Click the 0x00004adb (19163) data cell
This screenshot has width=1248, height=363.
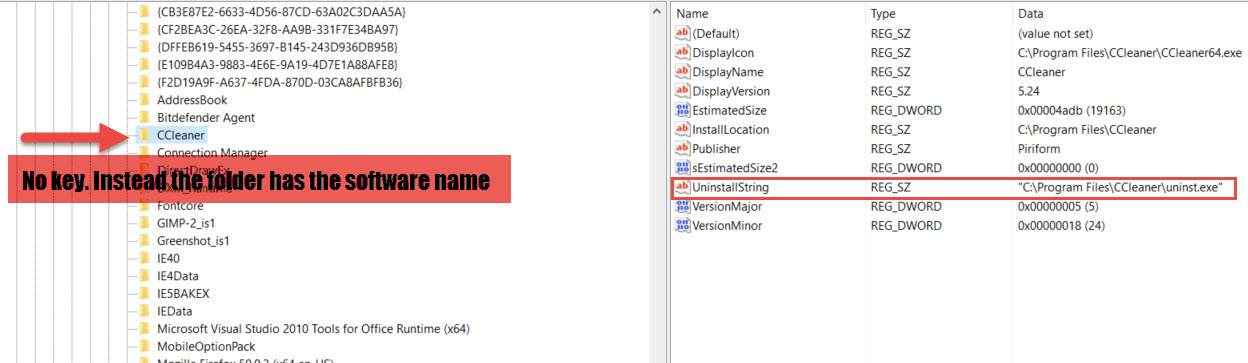coord(1071,110)
